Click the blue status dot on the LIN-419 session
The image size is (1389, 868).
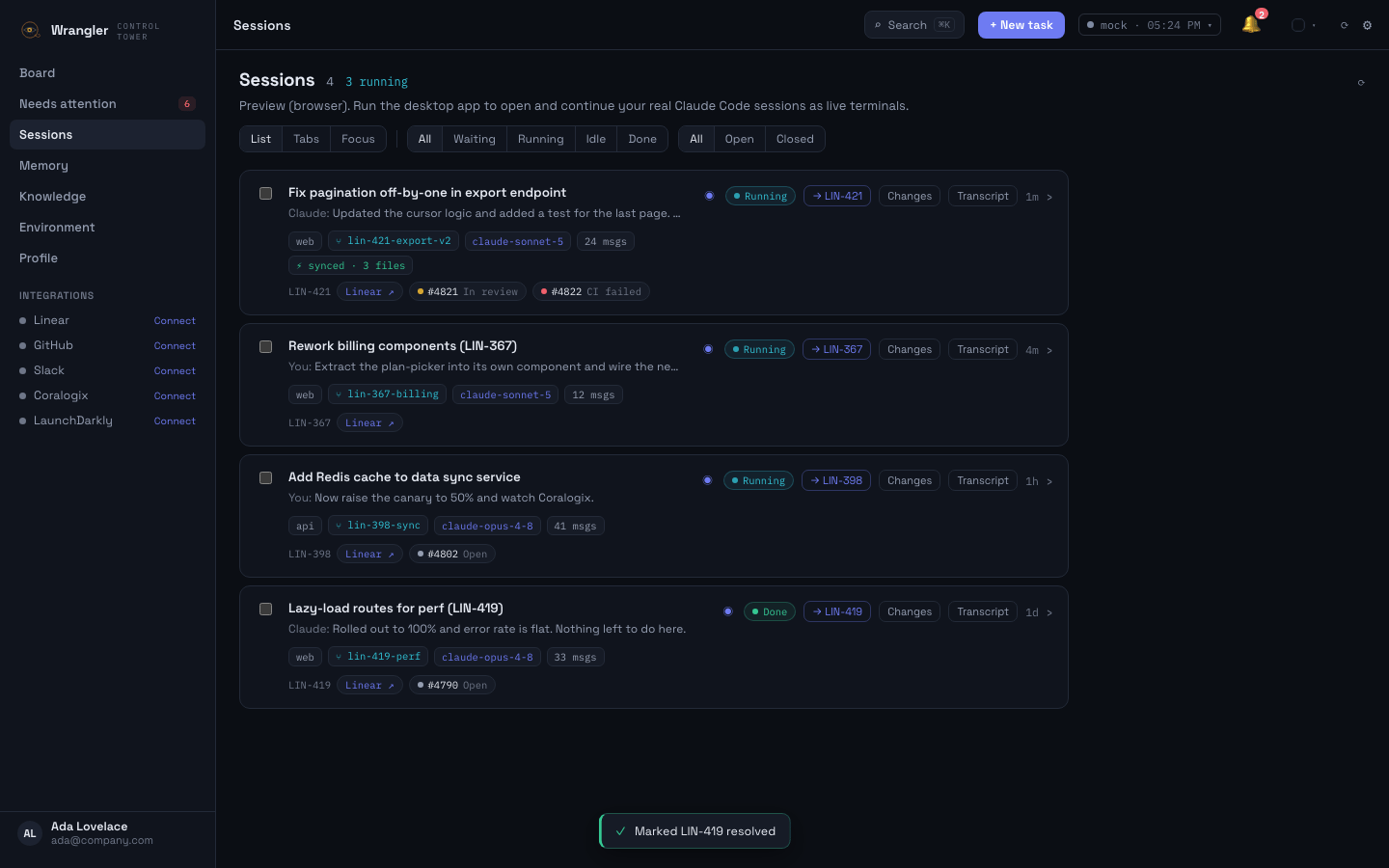tap(727, 611)
